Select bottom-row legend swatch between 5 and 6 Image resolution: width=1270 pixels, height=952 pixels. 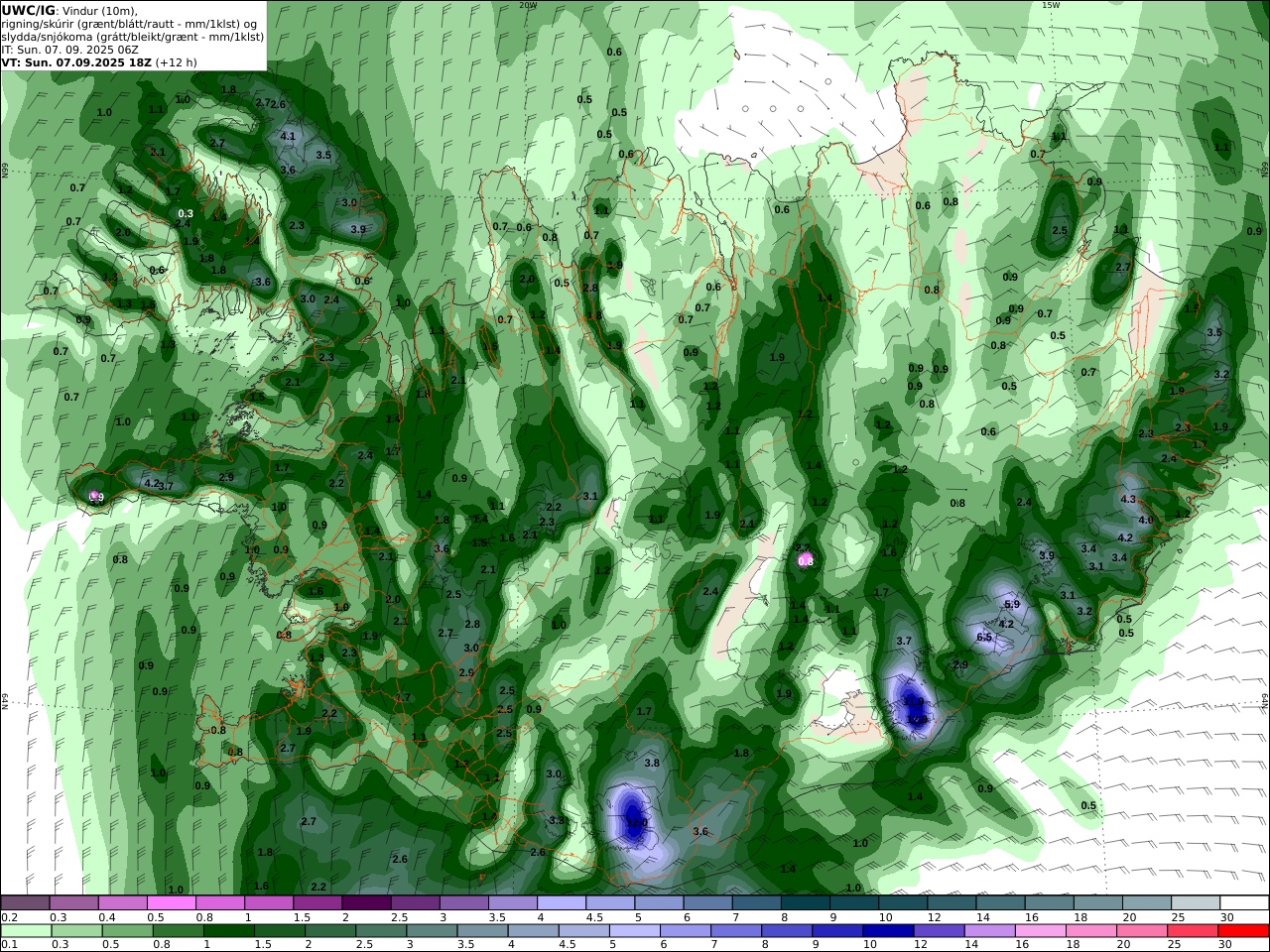point(633,931)
